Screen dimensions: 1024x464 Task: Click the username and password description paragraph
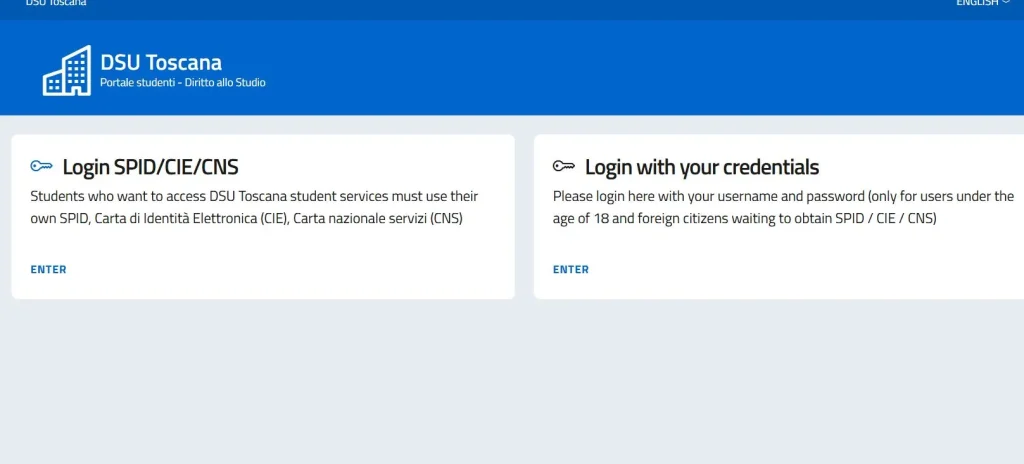pyautogui.click(x=783, y=207)
